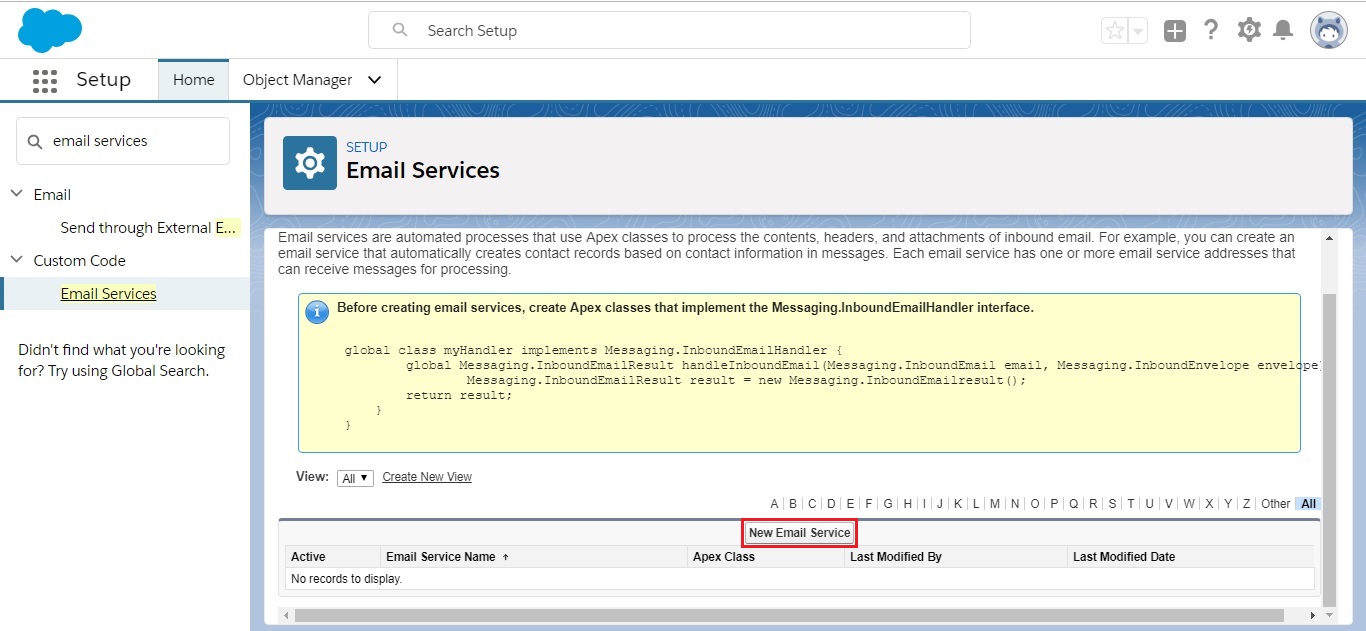Click the SETUP breadcrumb label
This screenshot has height=631, width=1366.
(x=366, y=147)
